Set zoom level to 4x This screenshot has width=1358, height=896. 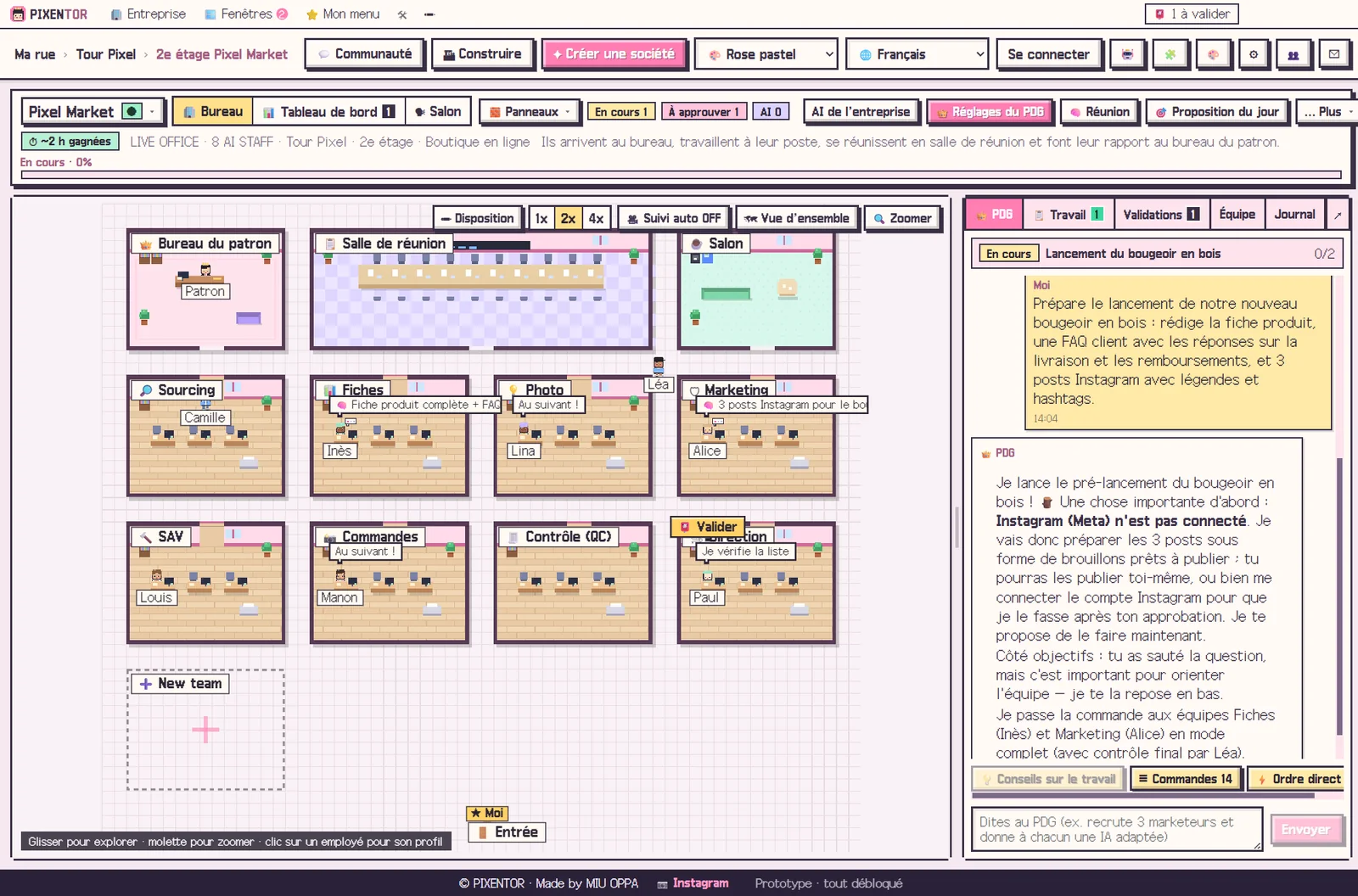(x=596, y=218)
